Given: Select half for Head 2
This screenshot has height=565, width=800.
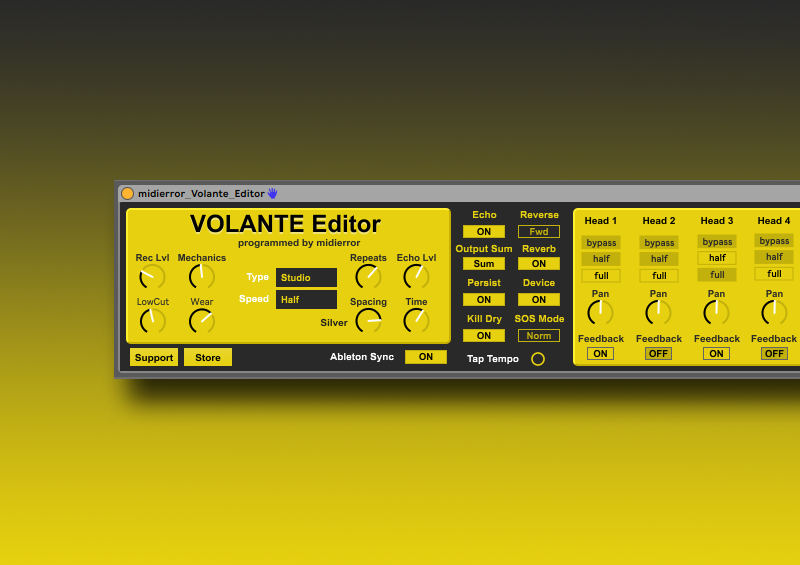Looking at the screenshot, I should point(659,259).
